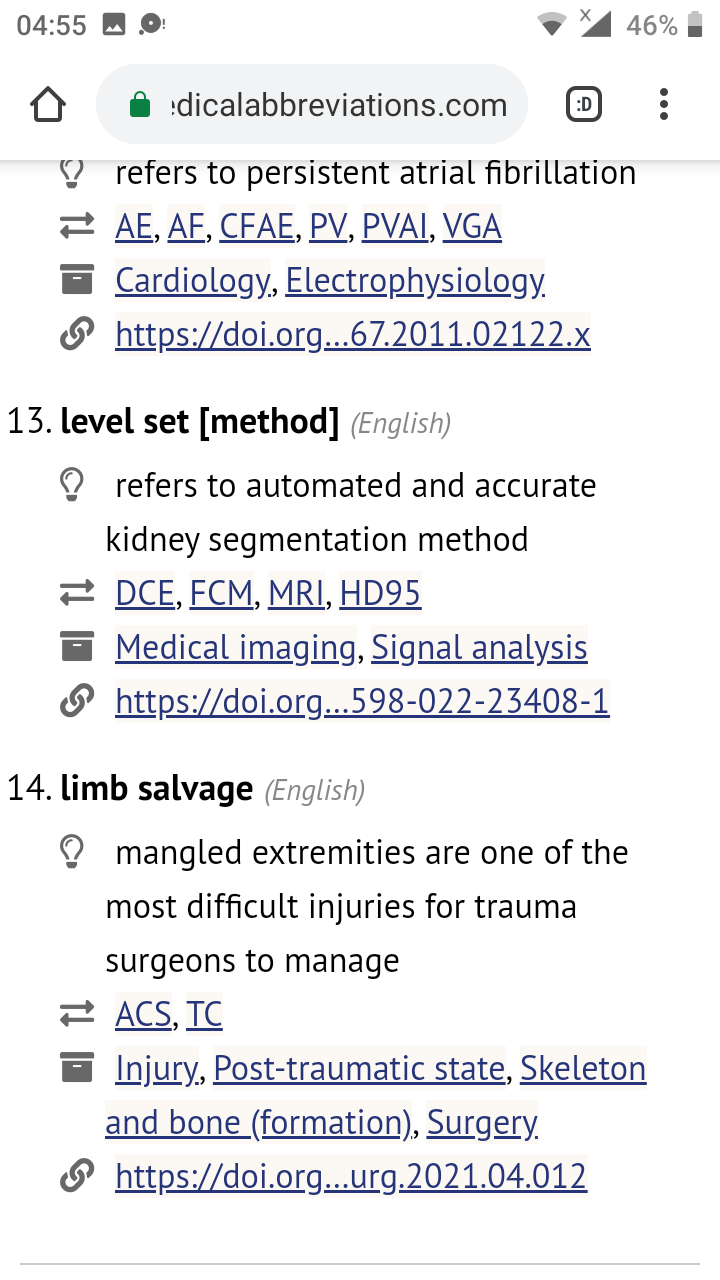Tap the URL address bar

point(312,105)
